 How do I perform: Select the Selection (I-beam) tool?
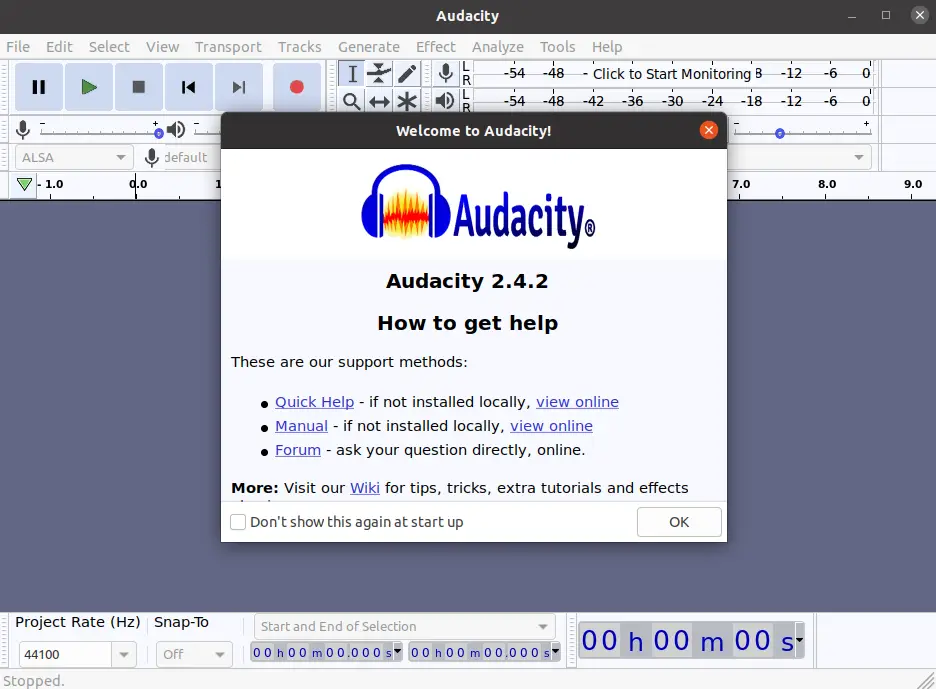point(352,74)
